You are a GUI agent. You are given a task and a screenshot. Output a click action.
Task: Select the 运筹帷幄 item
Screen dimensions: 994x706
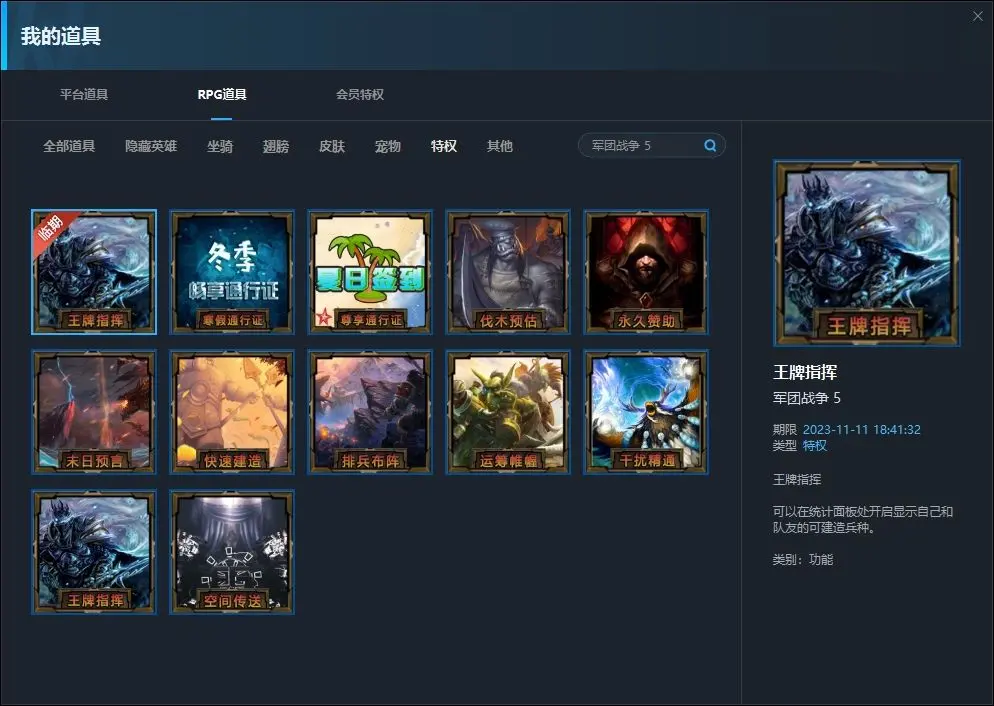click(x=508, y=412)
